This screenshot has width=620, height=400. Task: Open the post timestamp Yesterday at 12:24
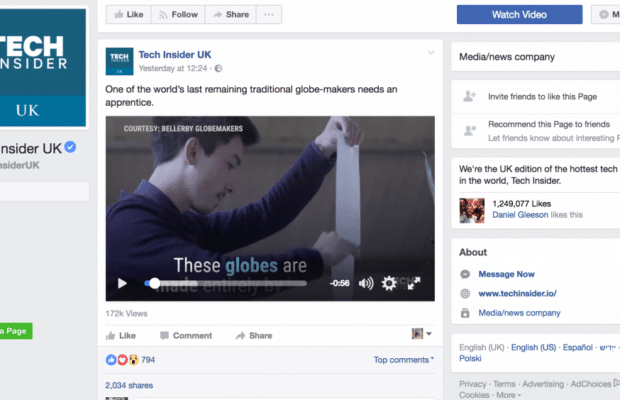[173, 68]
